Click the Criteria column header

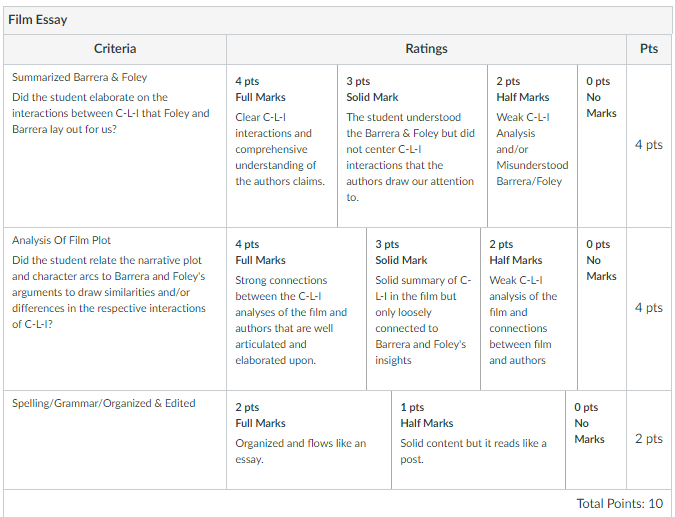point(115,49)
